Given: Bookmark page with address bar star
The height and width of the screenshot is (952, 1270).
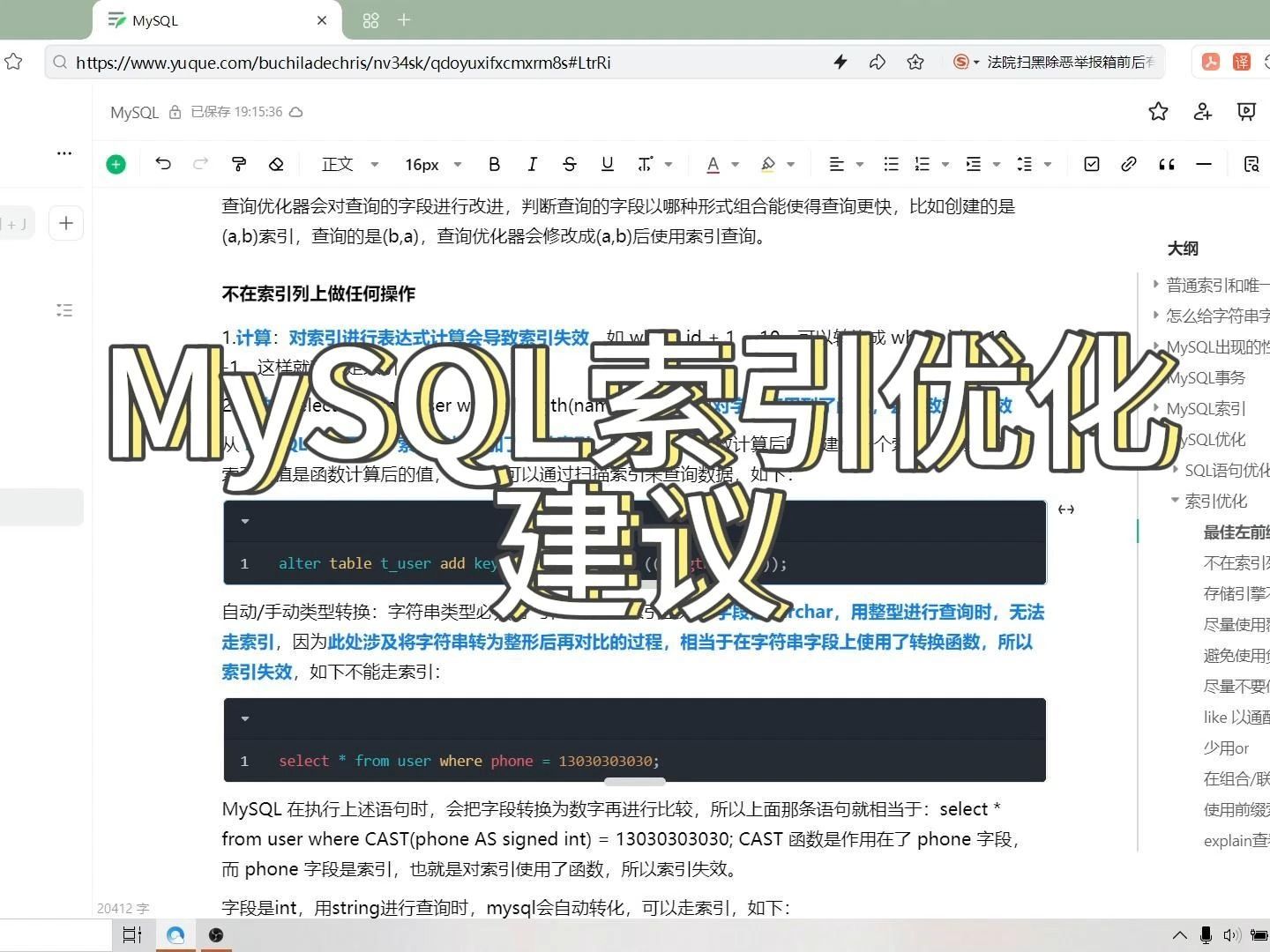Looking at the screenshot, I should click(915, 62).
